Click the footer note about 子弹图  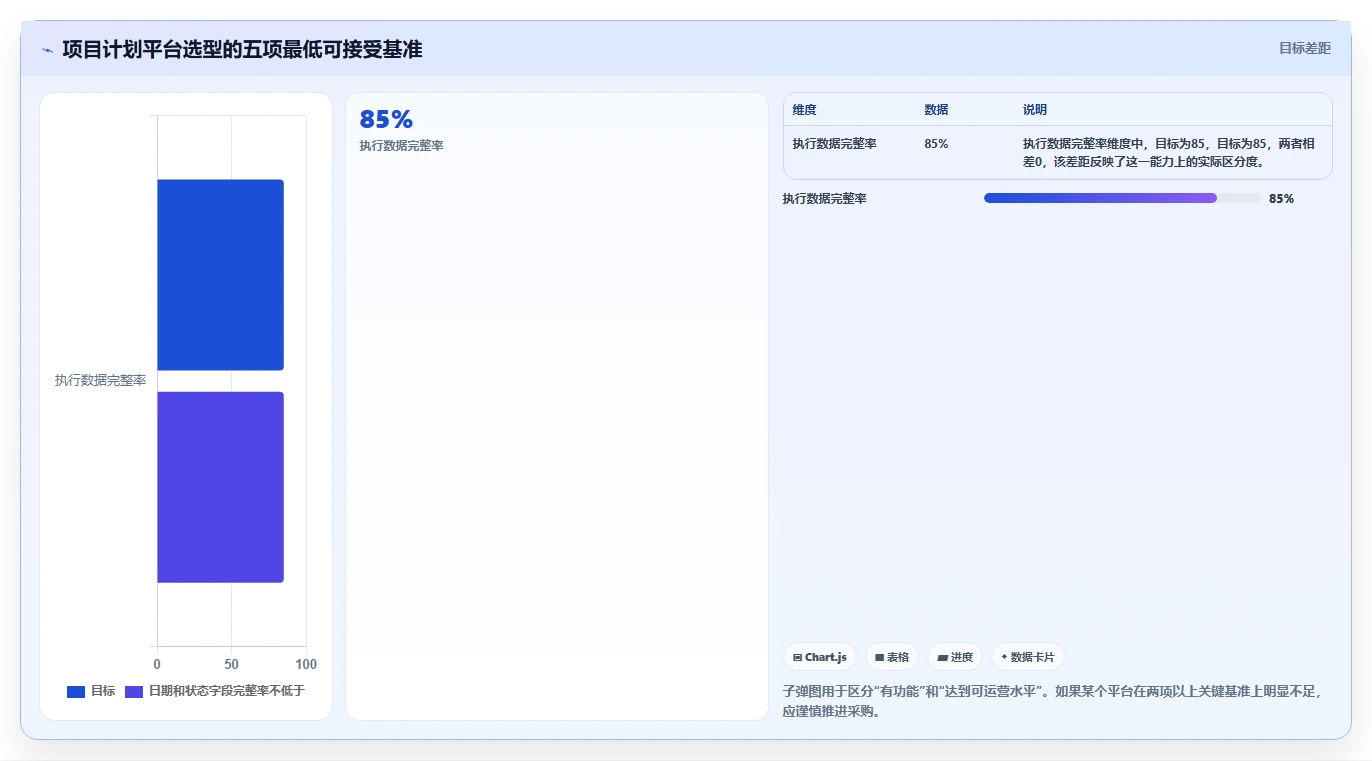pos(1052,702)
